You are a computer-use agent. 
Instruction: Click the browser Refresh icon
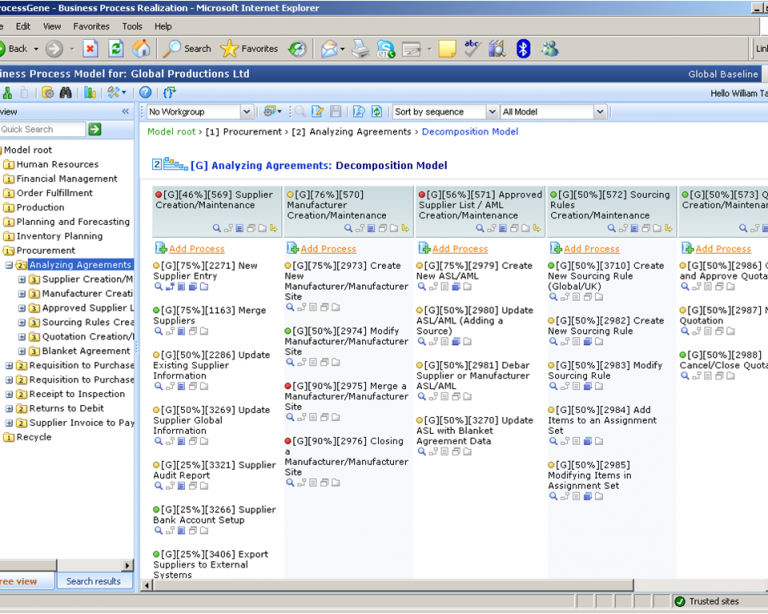pos(116,48)
